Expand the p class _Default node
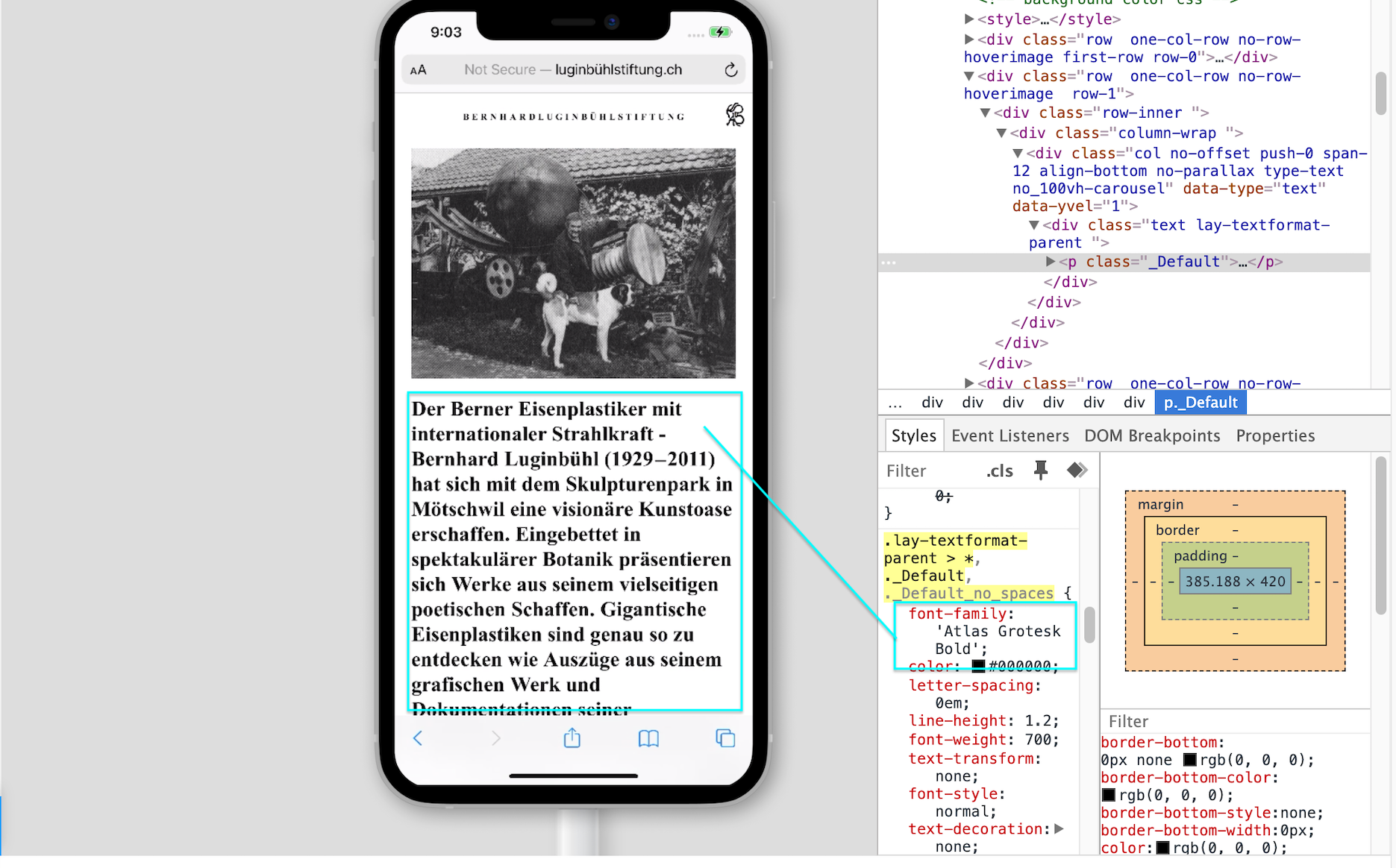 [x=1051, y=262]
